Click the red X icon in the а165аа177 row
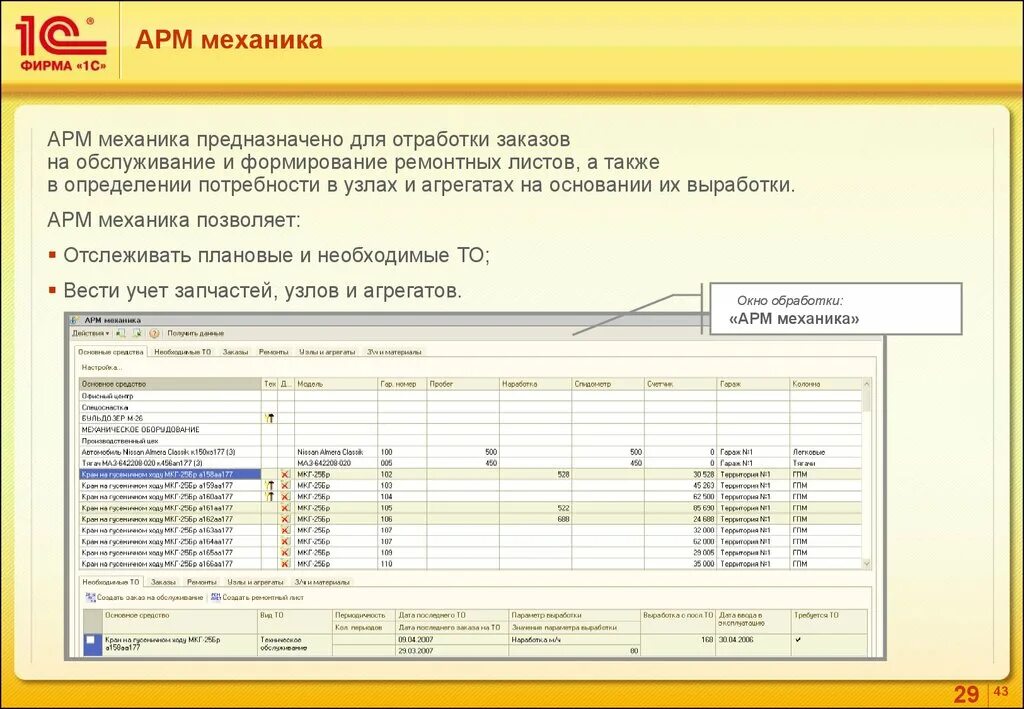Viewport: 1024px width, 709px height. [x=285, y=552]
